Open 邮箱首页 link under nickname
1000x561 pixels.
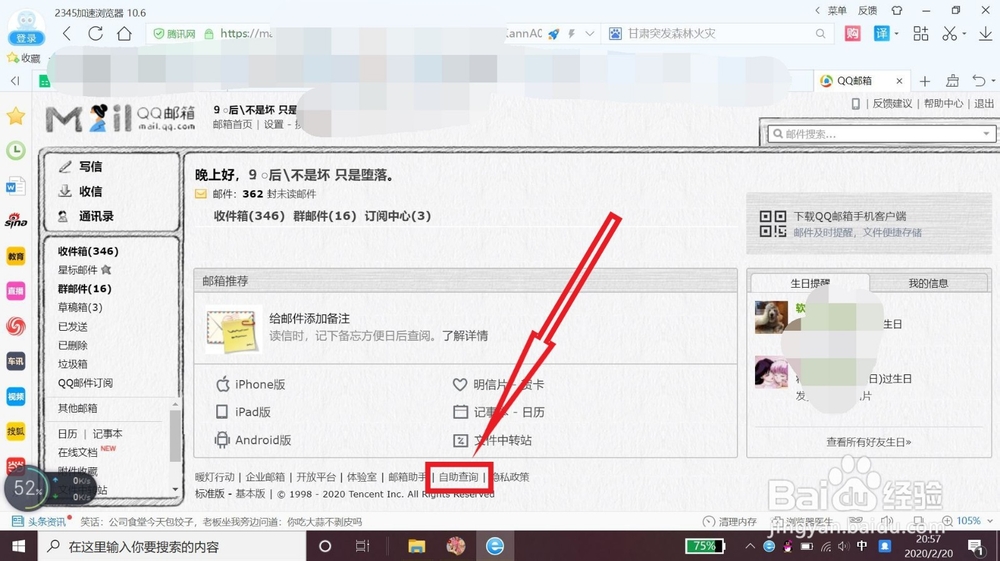[233, 124]
